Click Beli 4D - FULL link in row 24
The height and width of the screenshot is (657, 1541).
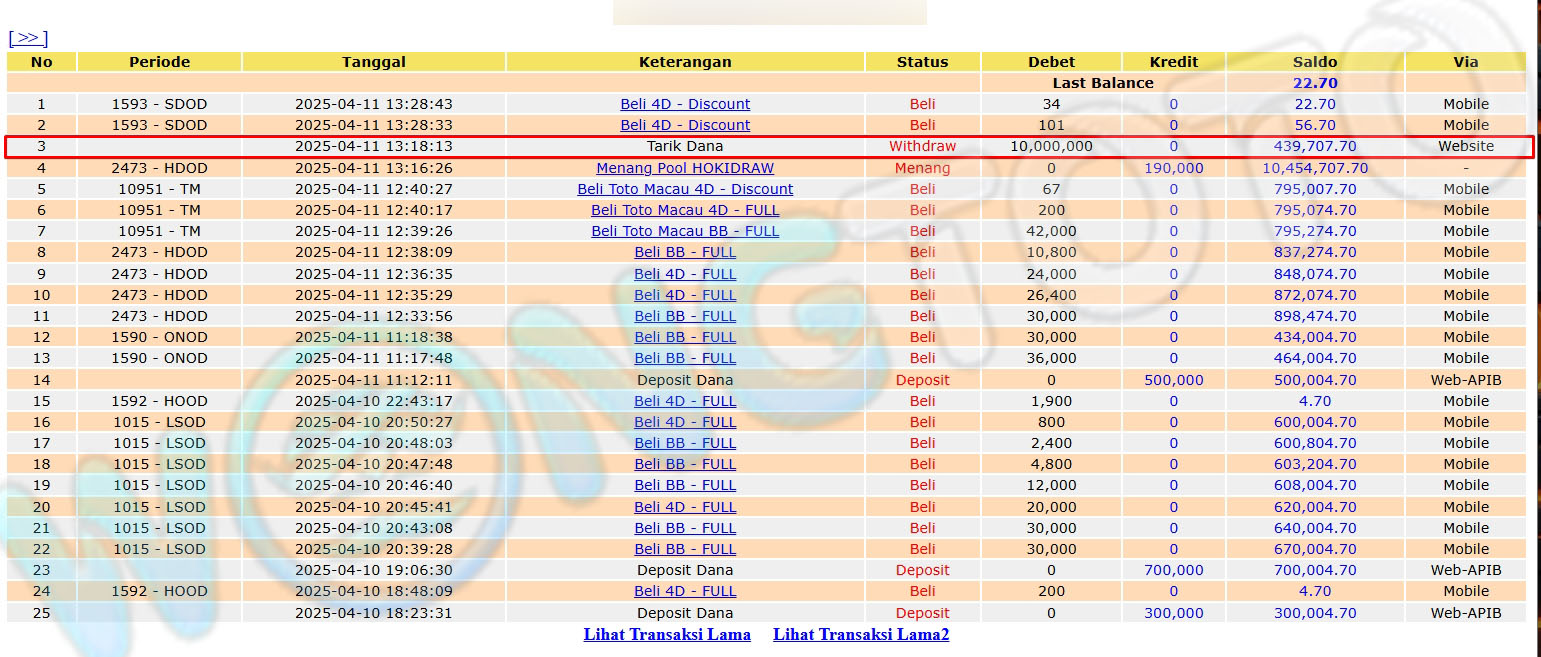point(685,591)
